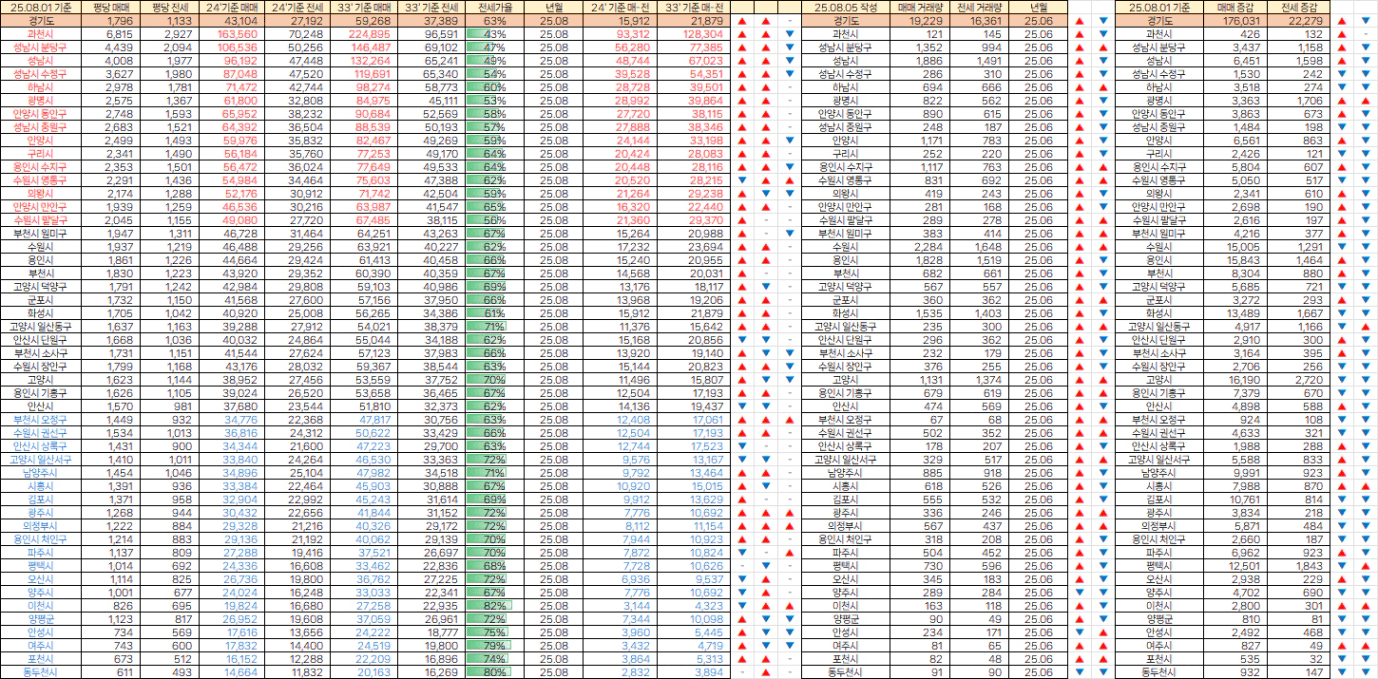Click the 24'기준 매매 header cell

click(230, 7)
